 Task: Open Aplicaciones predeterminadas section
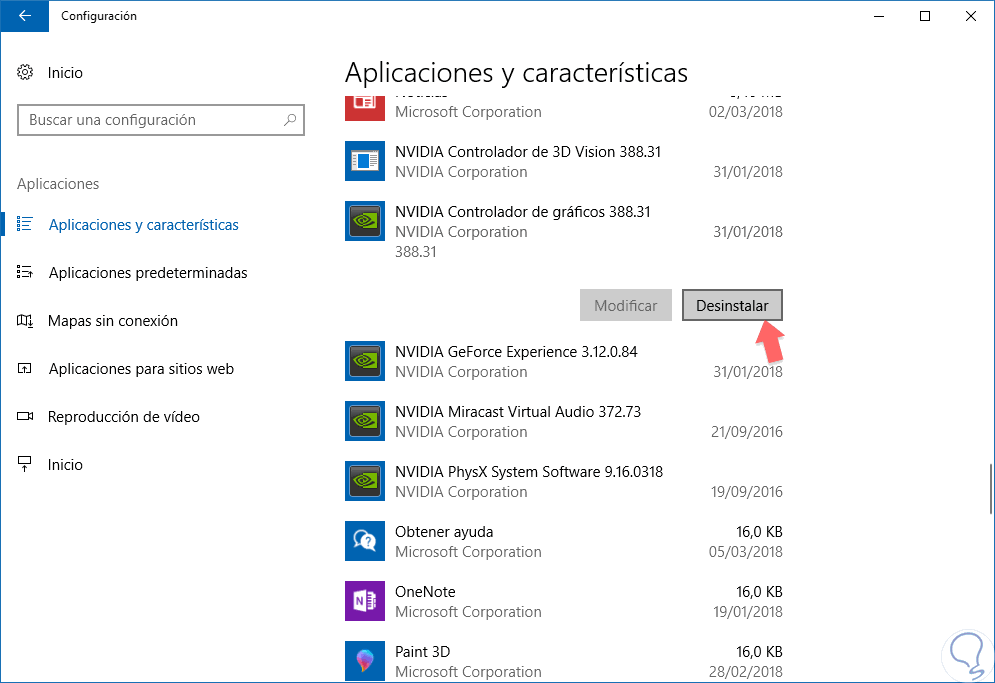(x=147, y=273)
